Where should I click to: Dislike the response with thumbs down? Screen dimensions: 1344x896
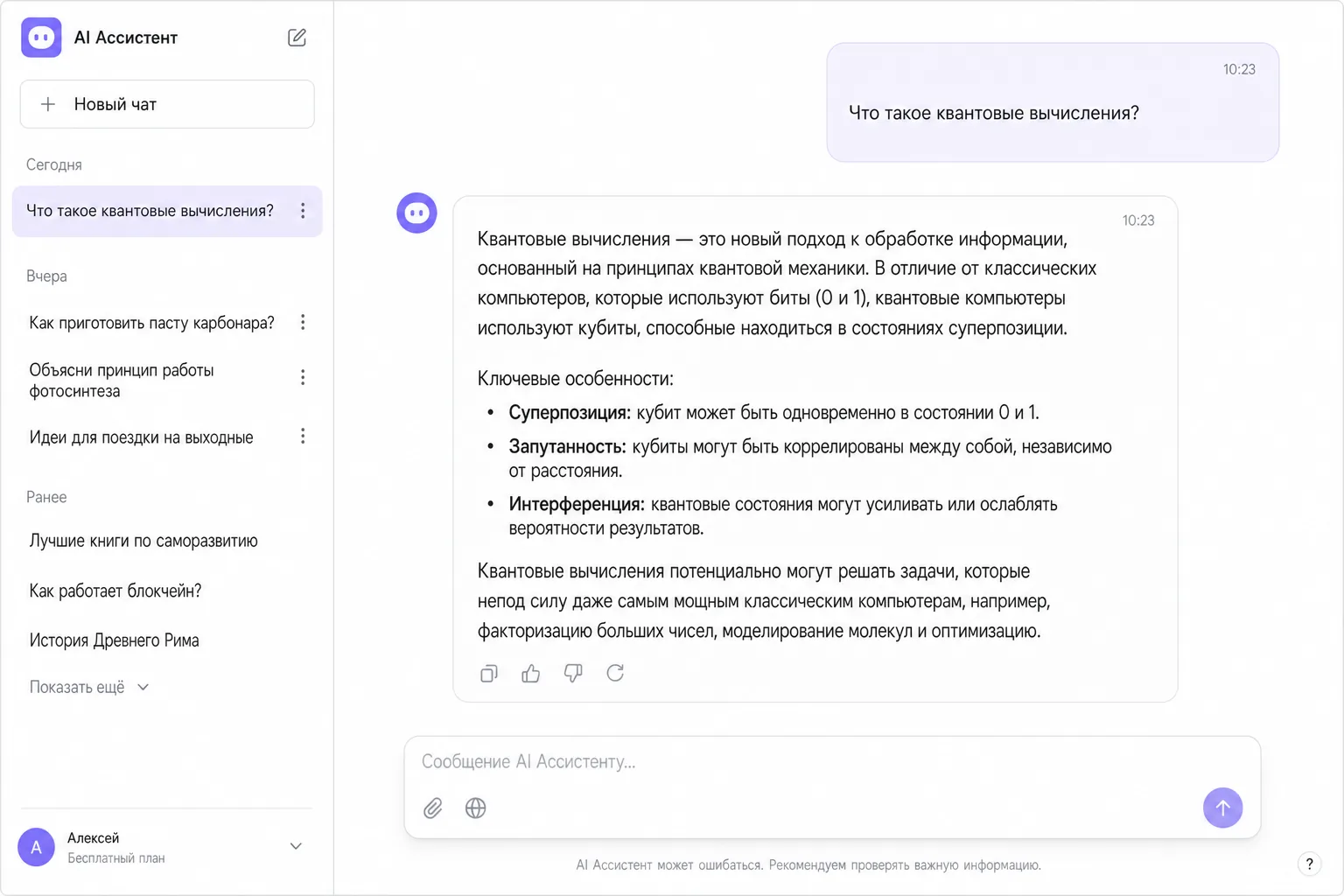[573, 673]
